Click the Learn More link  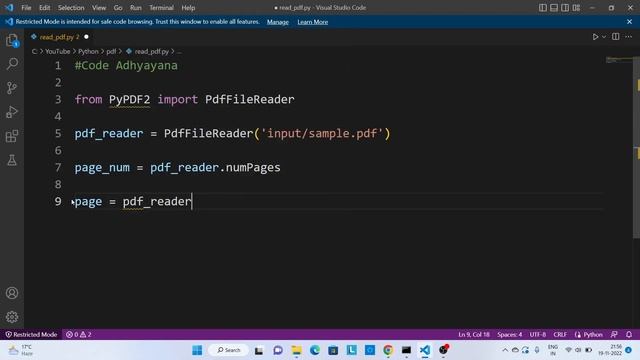point(313,22)
